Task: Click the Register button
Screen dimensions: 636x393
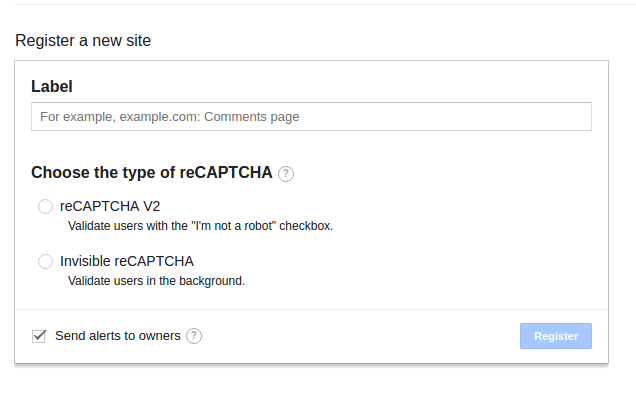Action: pyautogui.click(x=556, y=336)
